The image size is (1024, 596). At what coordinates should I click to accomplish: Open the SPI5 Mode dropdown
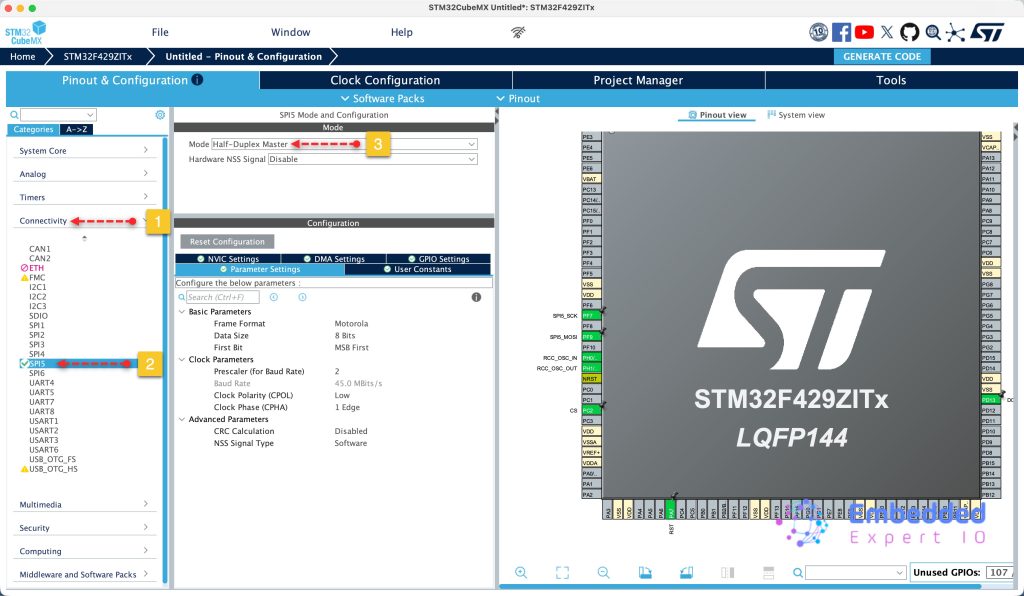point(343,144)
